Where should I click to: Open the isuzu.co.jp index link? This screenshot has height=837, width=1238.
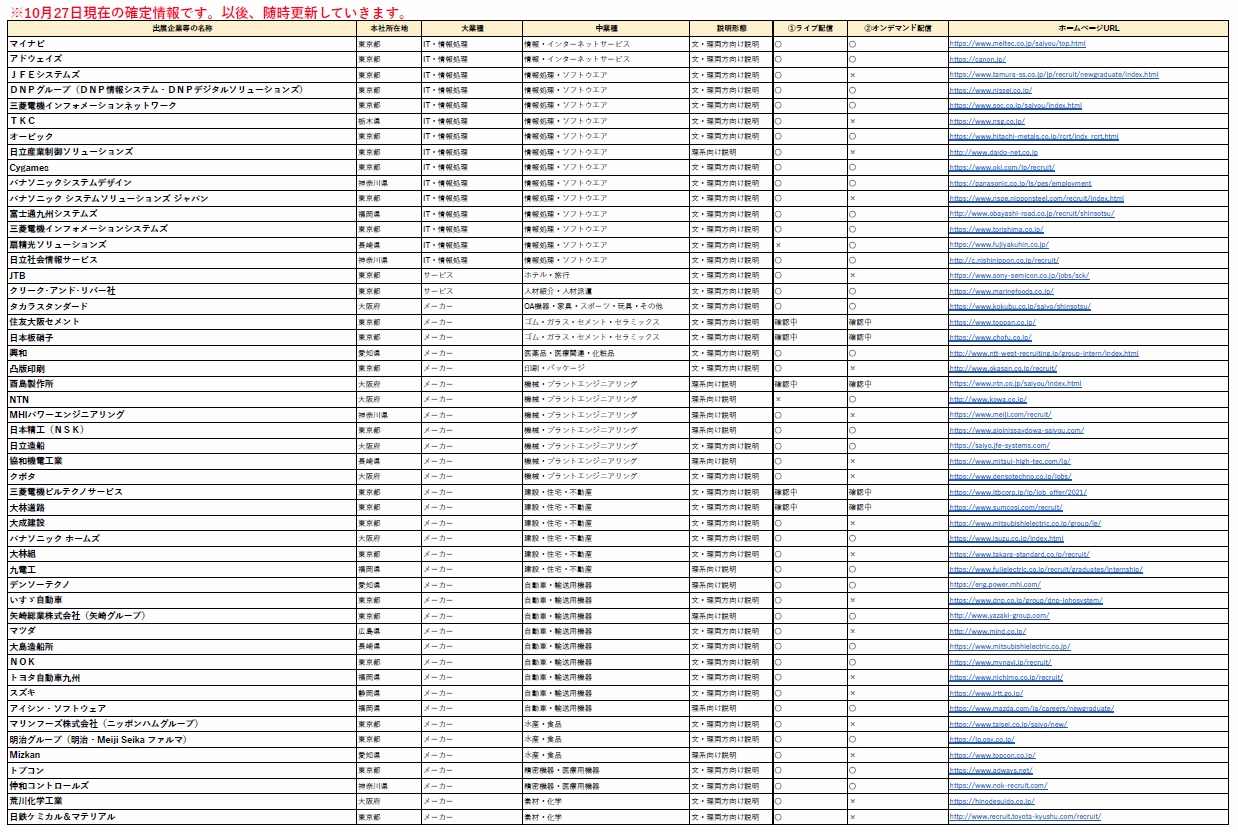click(x=1006, y=539)
